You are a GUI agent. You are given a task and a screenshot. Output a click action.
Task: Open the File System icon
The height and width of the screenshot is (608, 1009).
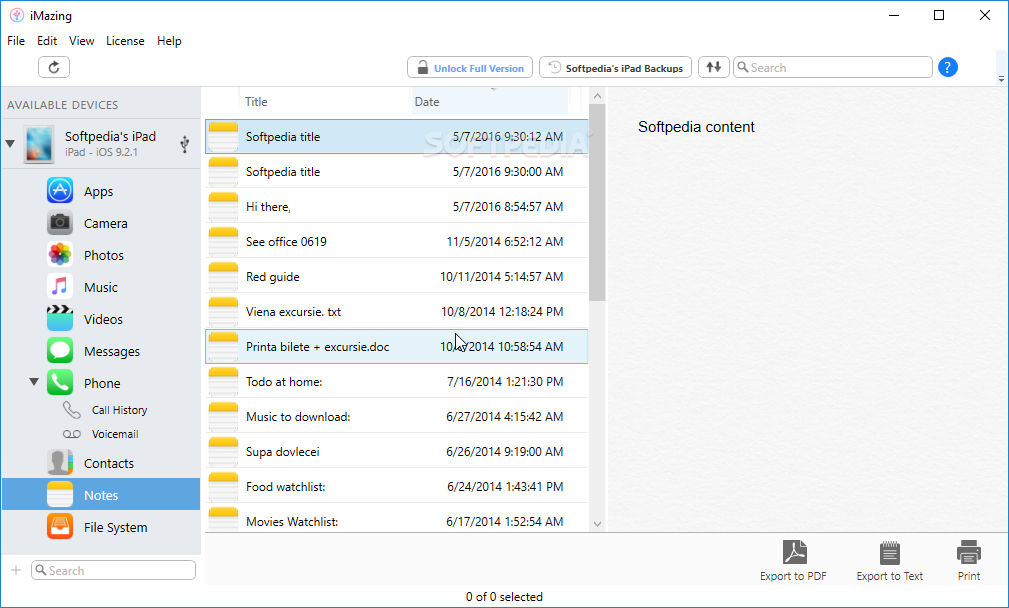[x=60, y=527]
